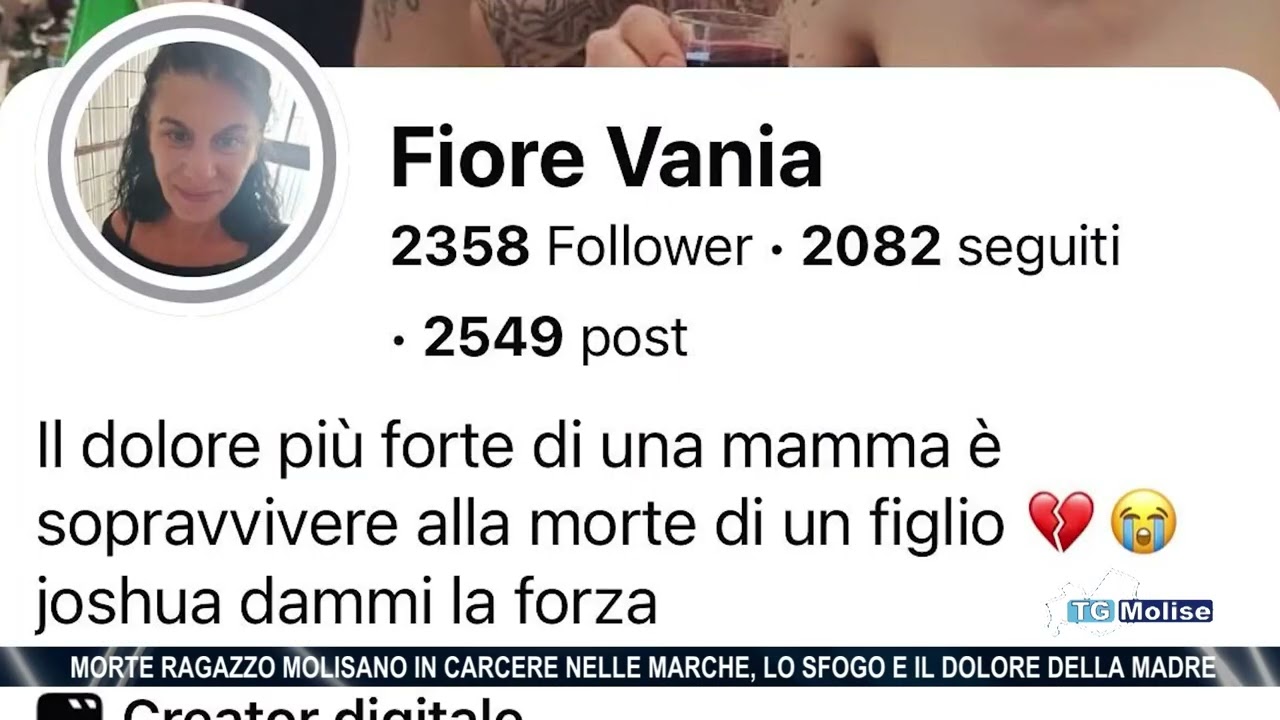Click the Fiore Vania profile name

point(606,159)
